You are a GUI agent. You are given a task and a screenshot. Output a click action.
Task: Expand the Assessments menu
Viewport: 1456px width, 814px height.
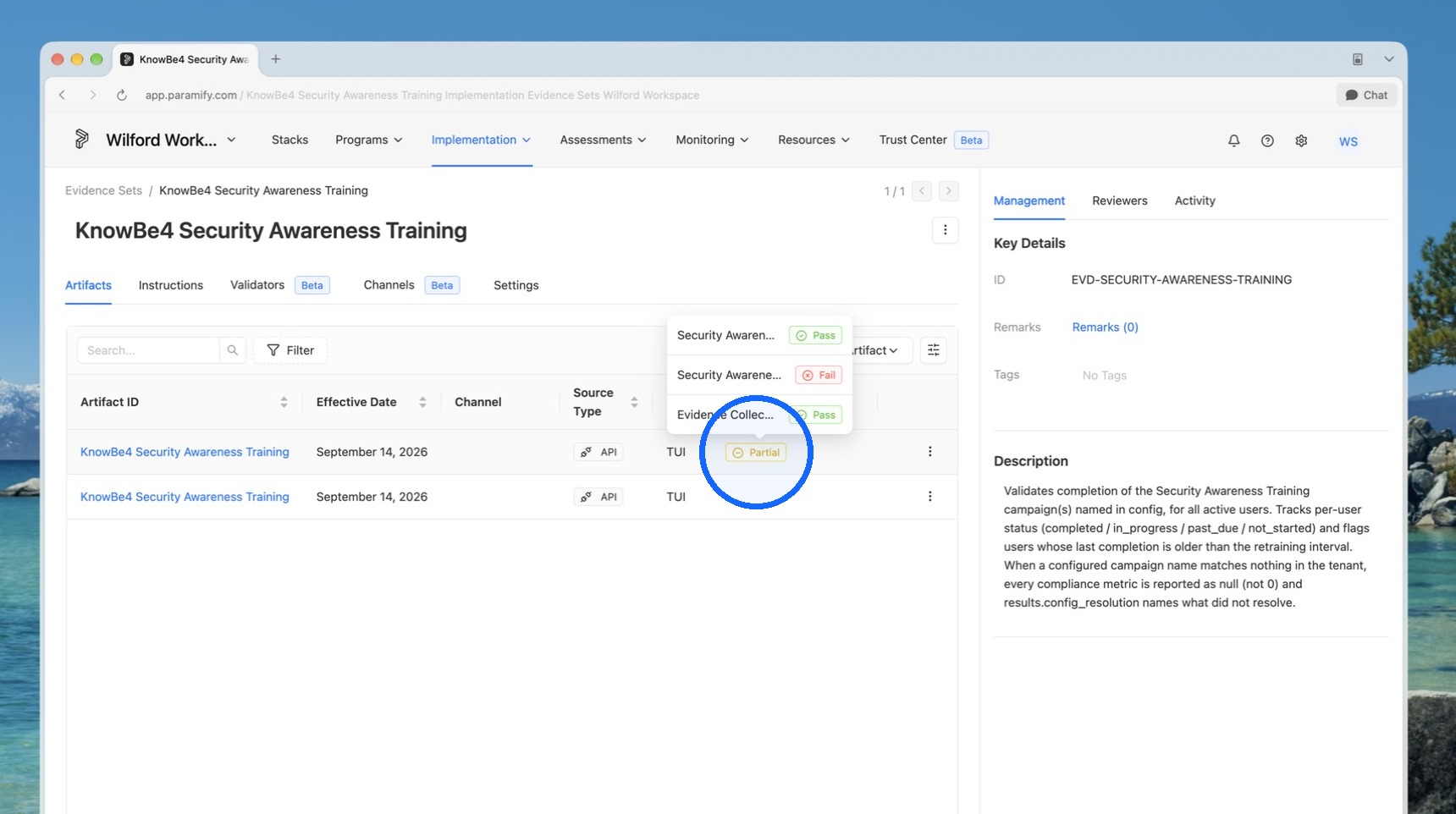click(x=603, y=140)
